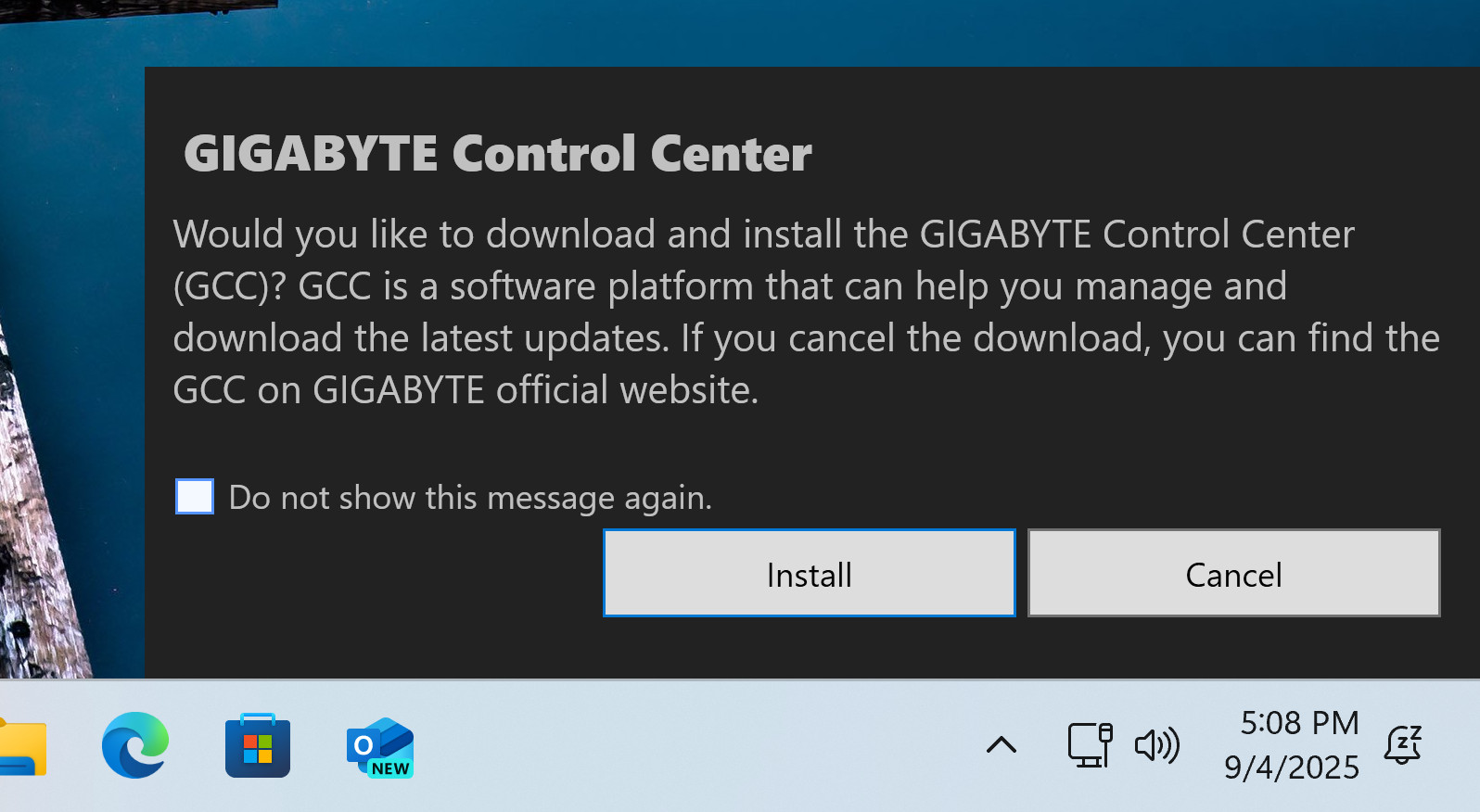Cancel the GIGABYTE Control Center download

click(x=1233, y=573)
